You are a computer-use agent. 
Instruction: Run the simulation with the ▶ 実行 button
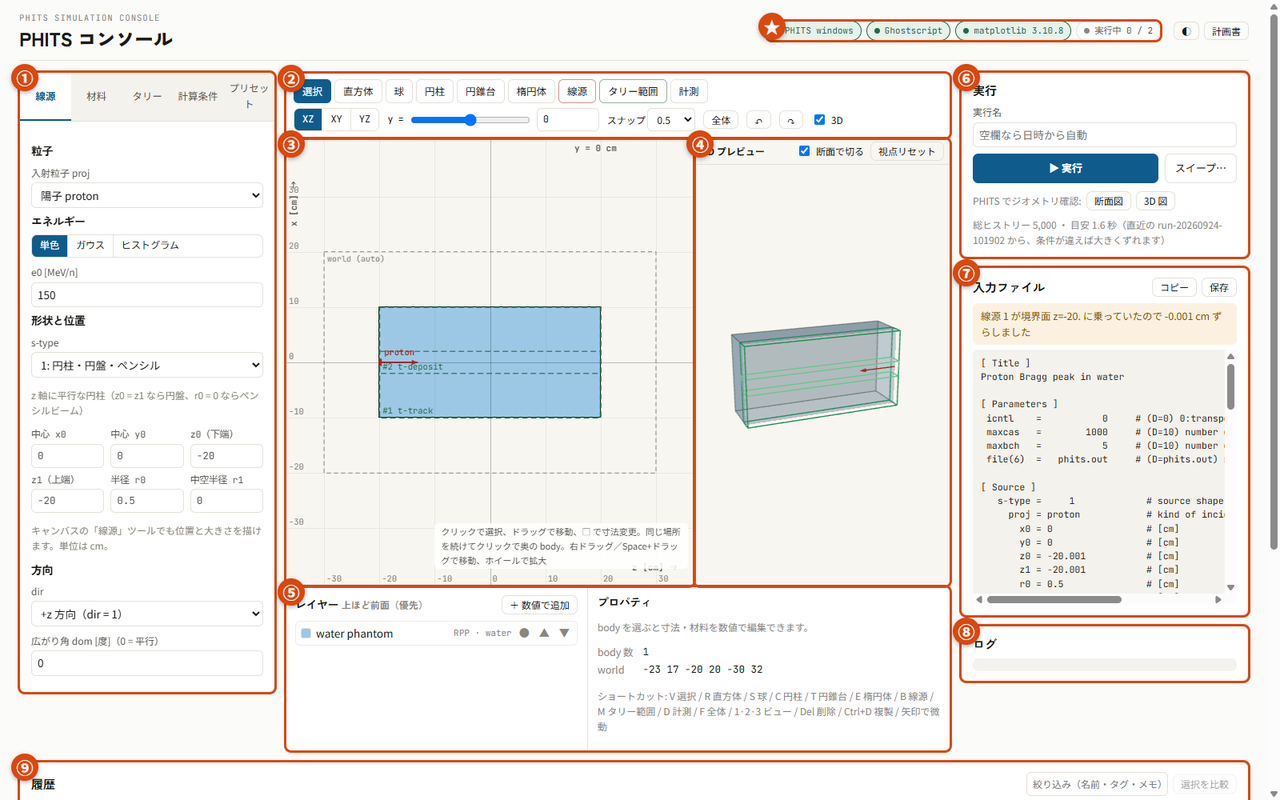coord(1065,168)
